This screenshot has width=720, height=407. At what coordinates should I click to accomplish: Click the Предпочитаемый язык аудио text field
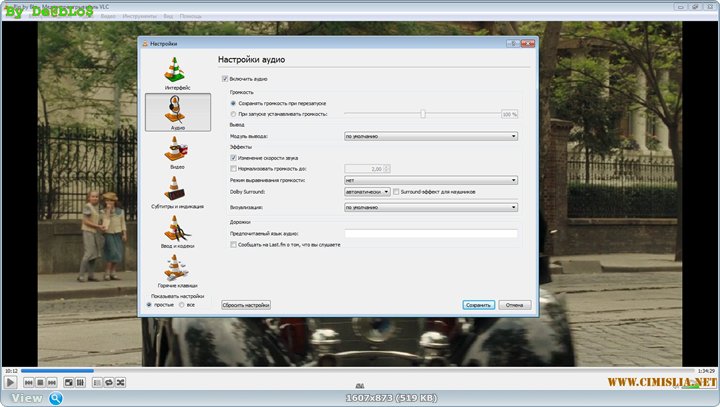[x=430, y=234]
